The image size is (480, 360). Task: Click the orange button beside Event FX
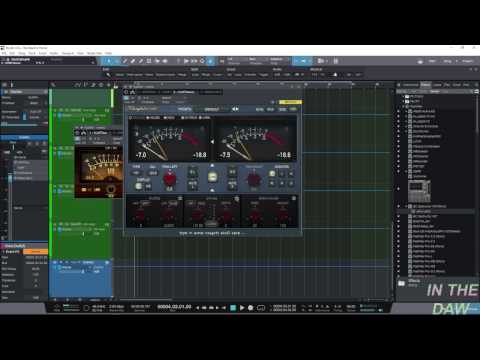click(x=36, y=252)
